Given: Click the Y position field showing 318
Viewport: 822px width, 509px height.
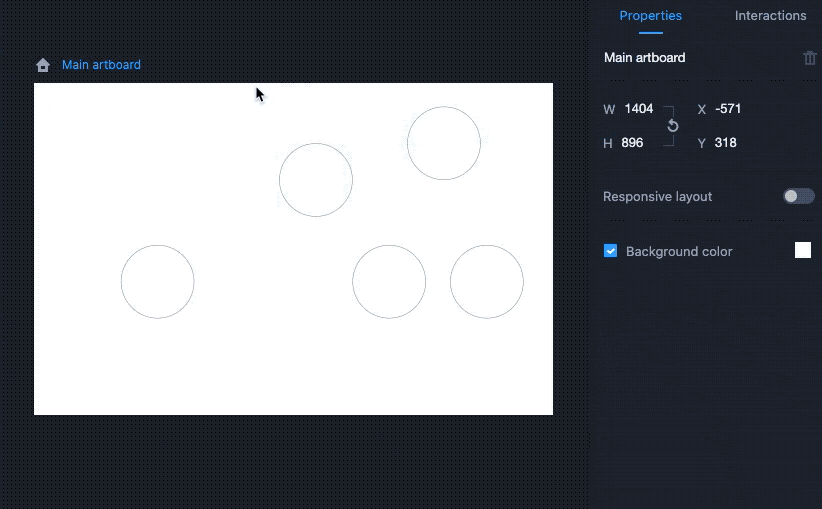Looking at the screenshot, I should click(725, 143).
